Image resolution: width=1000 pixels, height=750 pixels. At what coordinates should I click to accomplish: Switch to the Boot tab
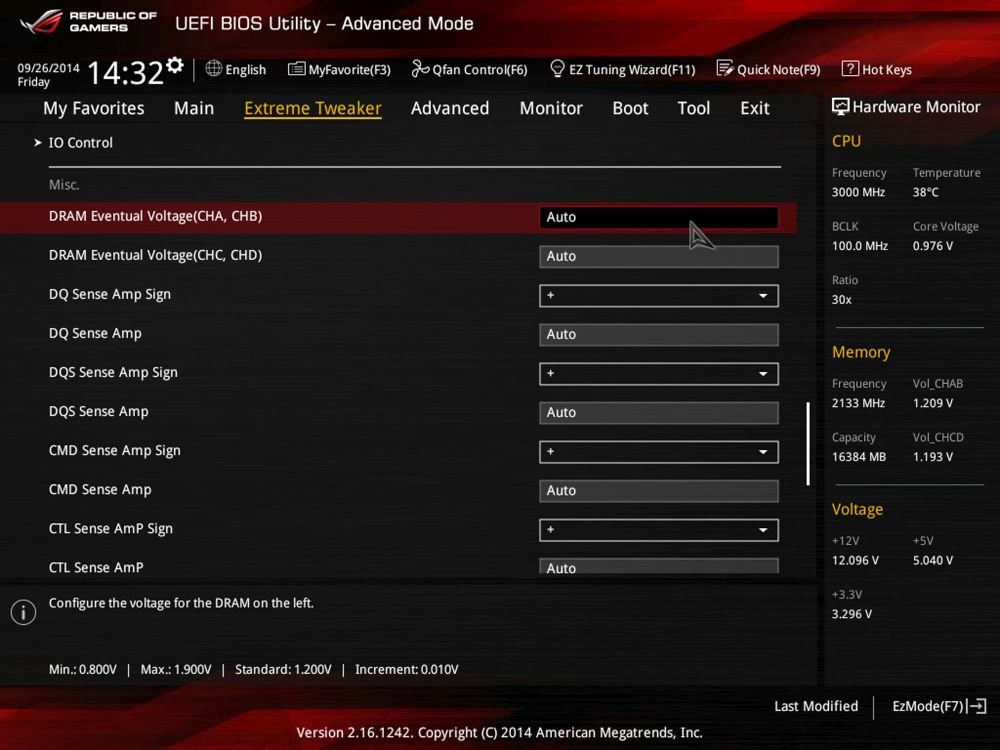630,108
